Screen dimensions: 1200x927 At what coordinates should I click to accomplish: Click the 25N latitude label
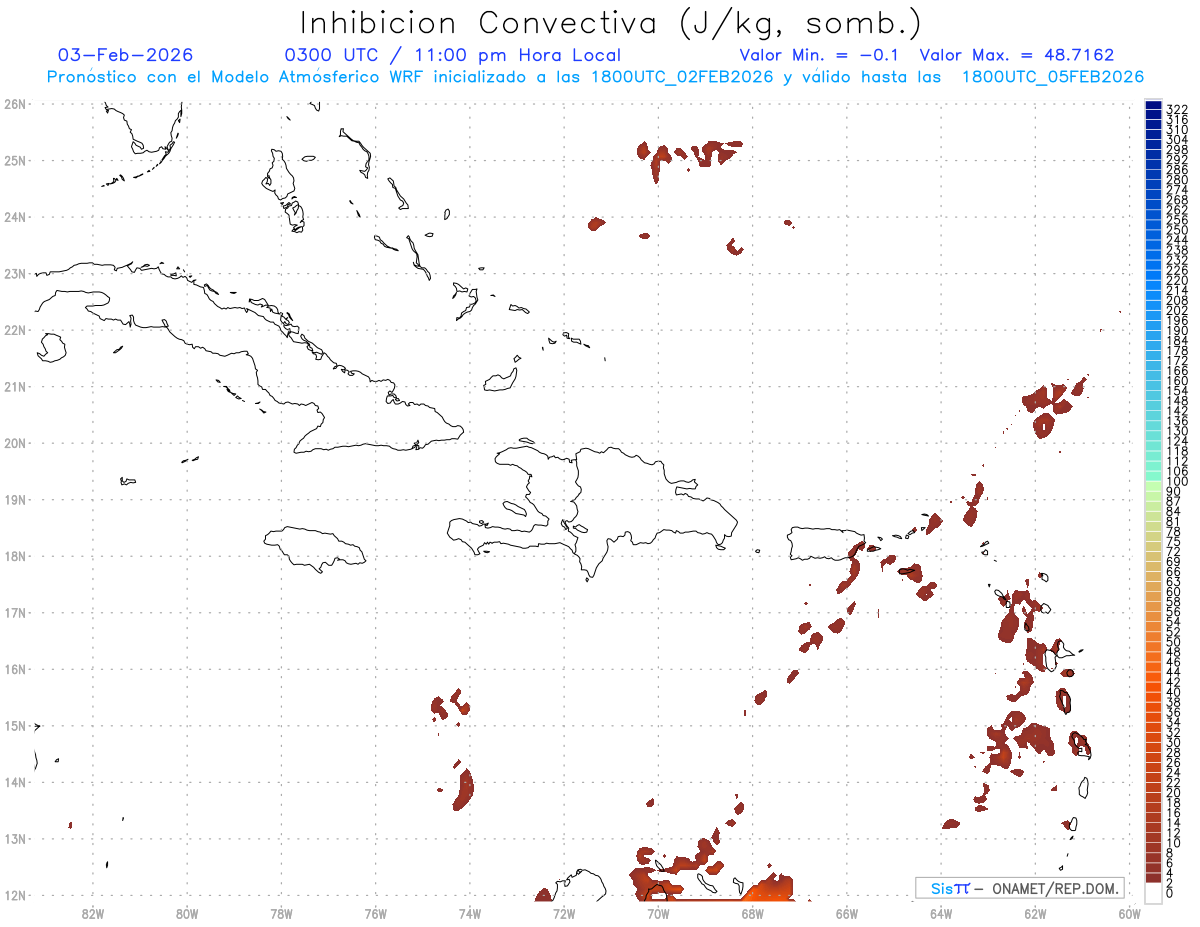[14, 160]
